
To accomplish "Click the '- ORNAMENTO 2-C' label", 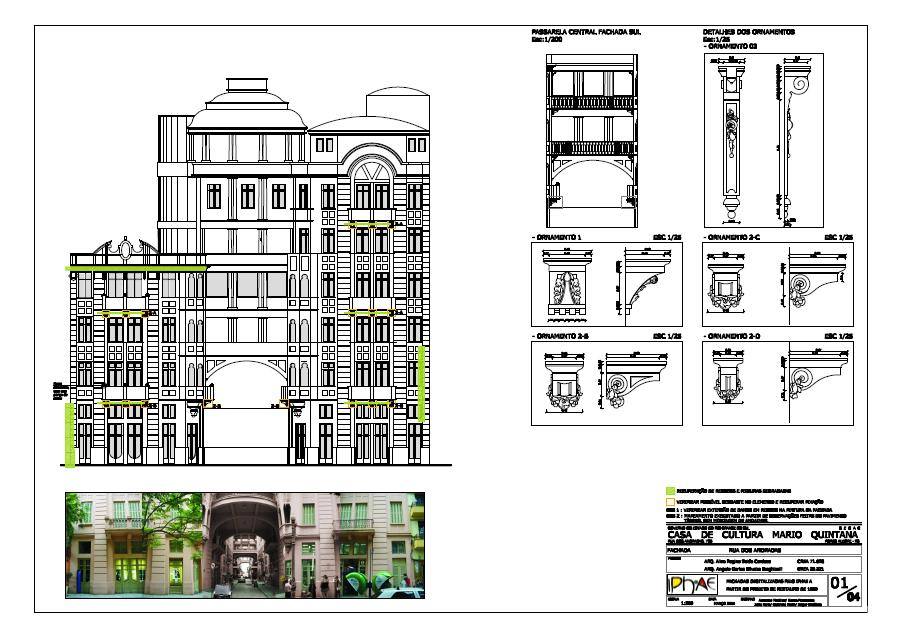I will click(731, 237).
